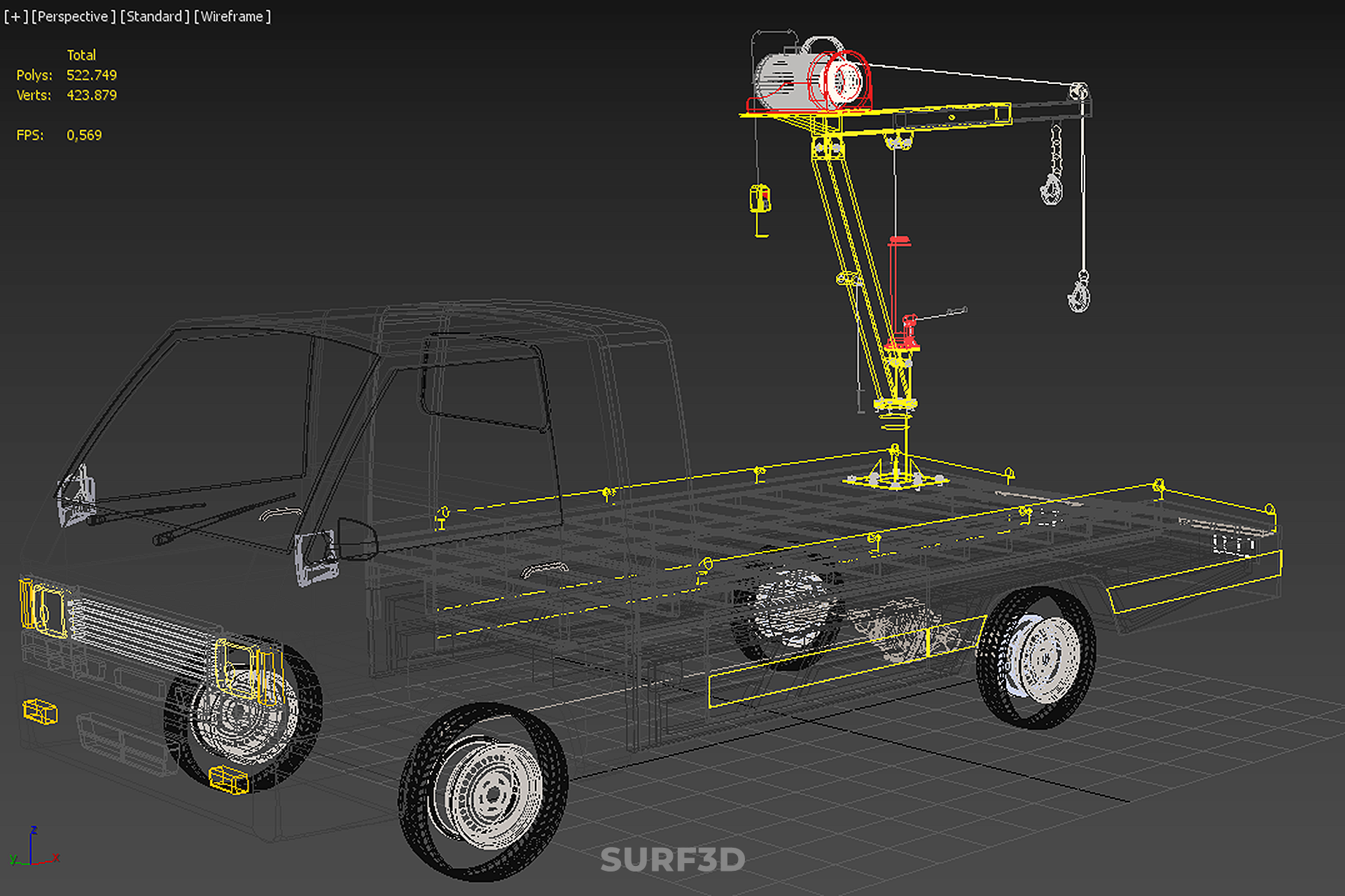
Task: Select the yellow hanging pendant controller
Action: 760,198
